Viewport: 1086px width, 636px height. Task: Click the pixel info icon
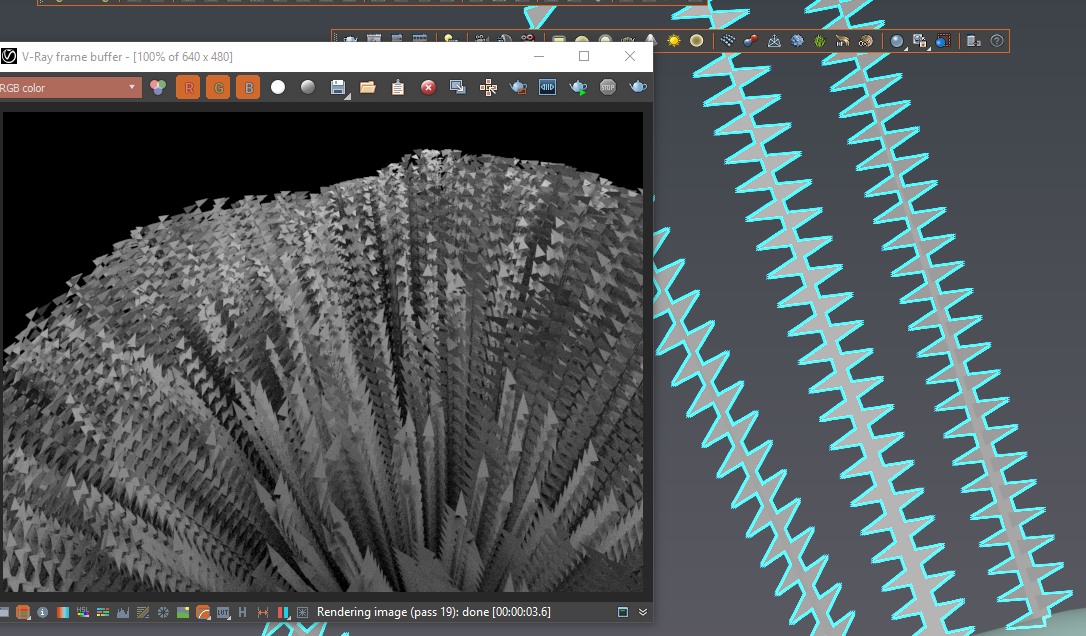[42, 612]
